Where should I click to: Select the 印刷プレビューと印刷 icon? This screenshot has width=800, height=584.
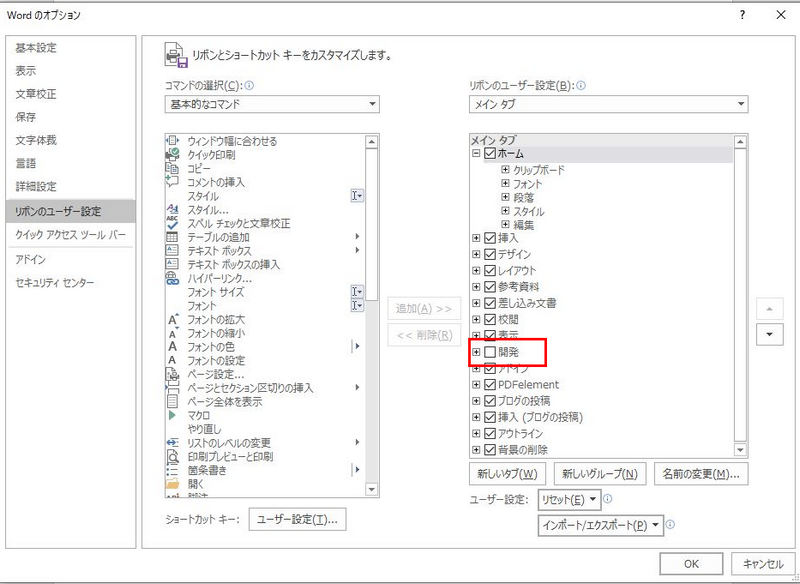tap(172, 456)
